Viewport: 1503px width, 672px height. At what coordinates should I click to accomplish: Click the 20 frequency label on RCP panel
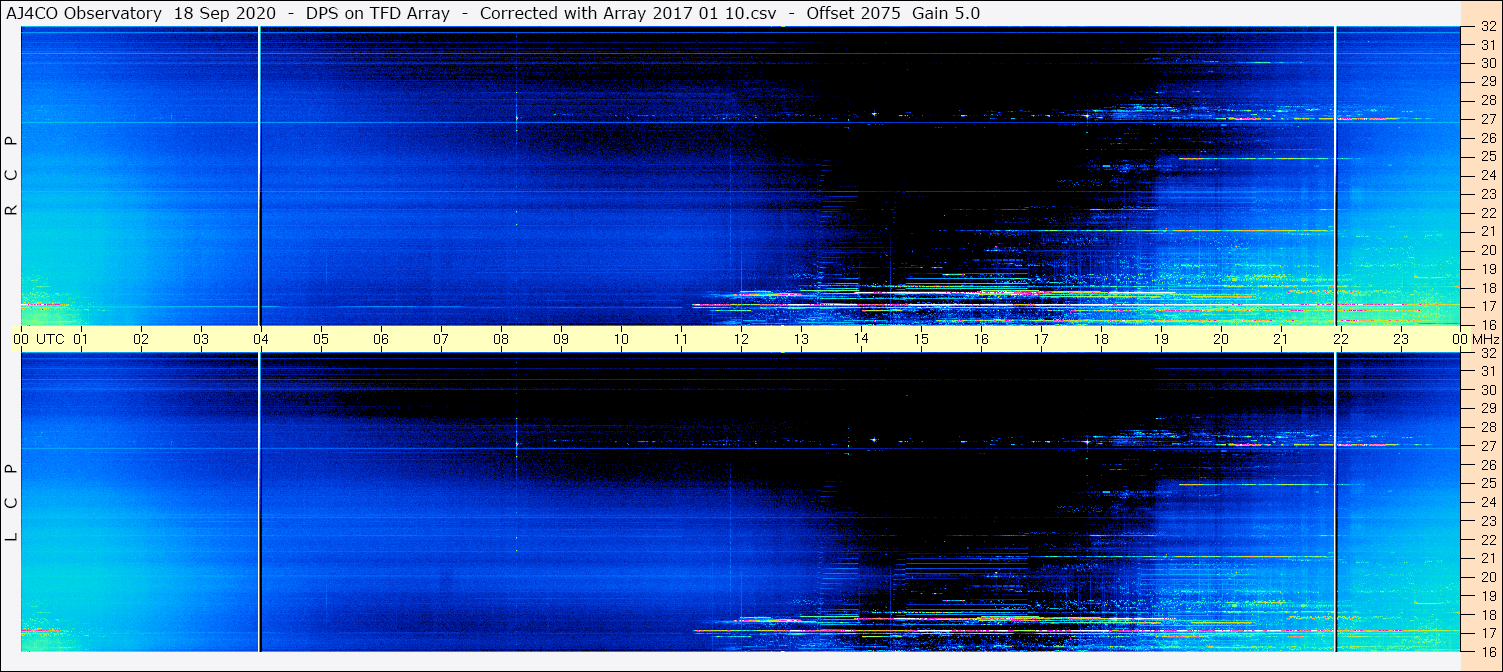point(1488,250)
